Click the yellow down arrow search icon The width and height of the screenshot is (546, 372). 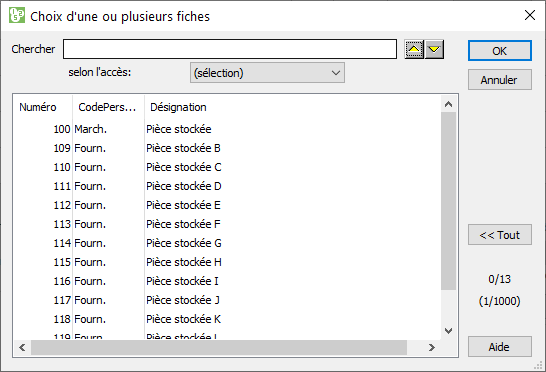434,49
